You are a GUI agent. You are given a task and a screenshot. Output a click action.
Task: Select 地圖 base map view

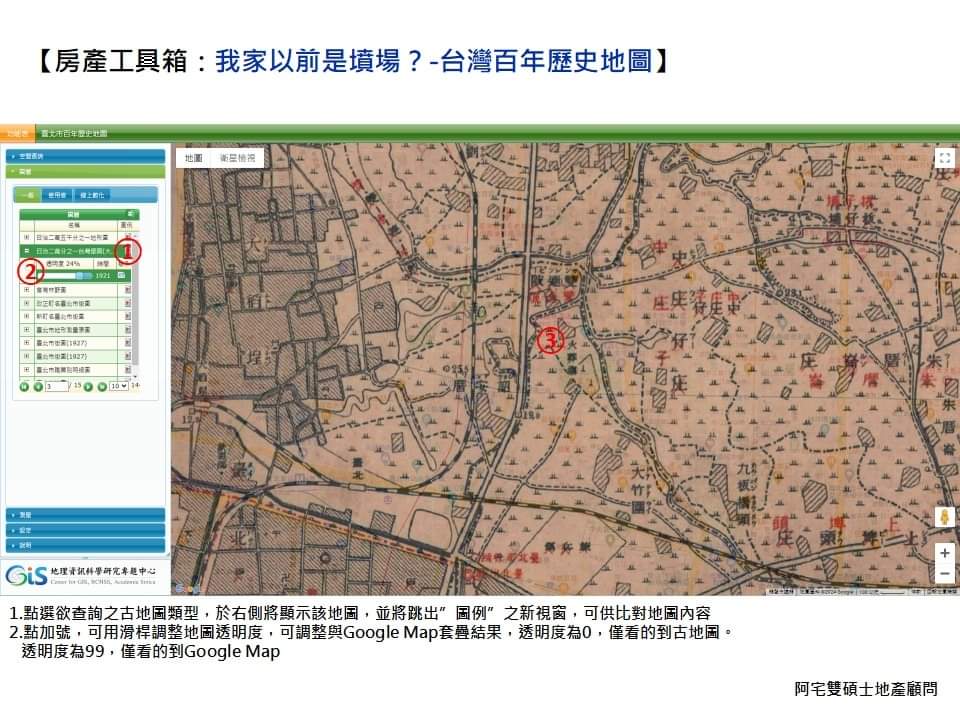pos(193,158)
